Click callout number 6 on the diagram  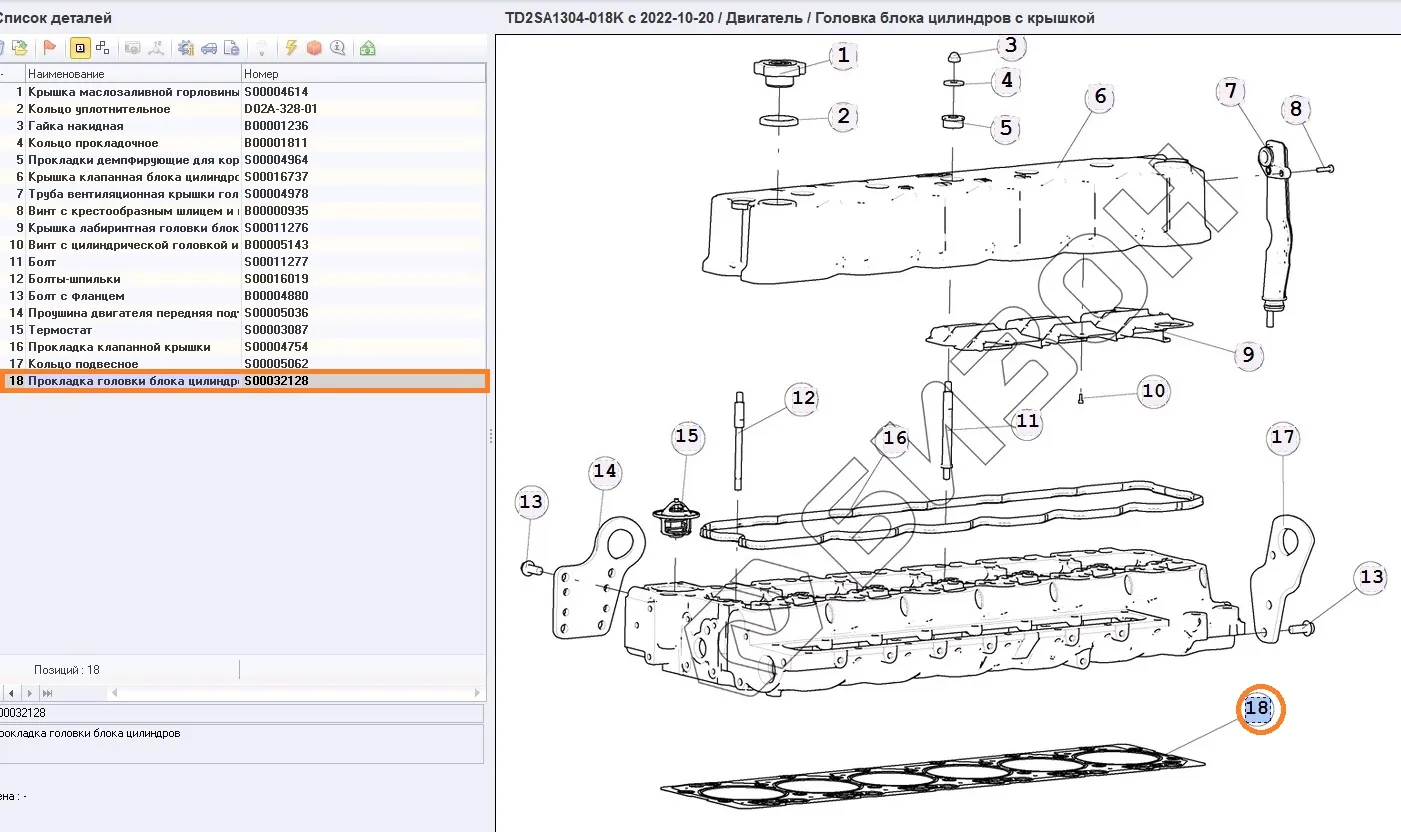[x=1100, y=96]
